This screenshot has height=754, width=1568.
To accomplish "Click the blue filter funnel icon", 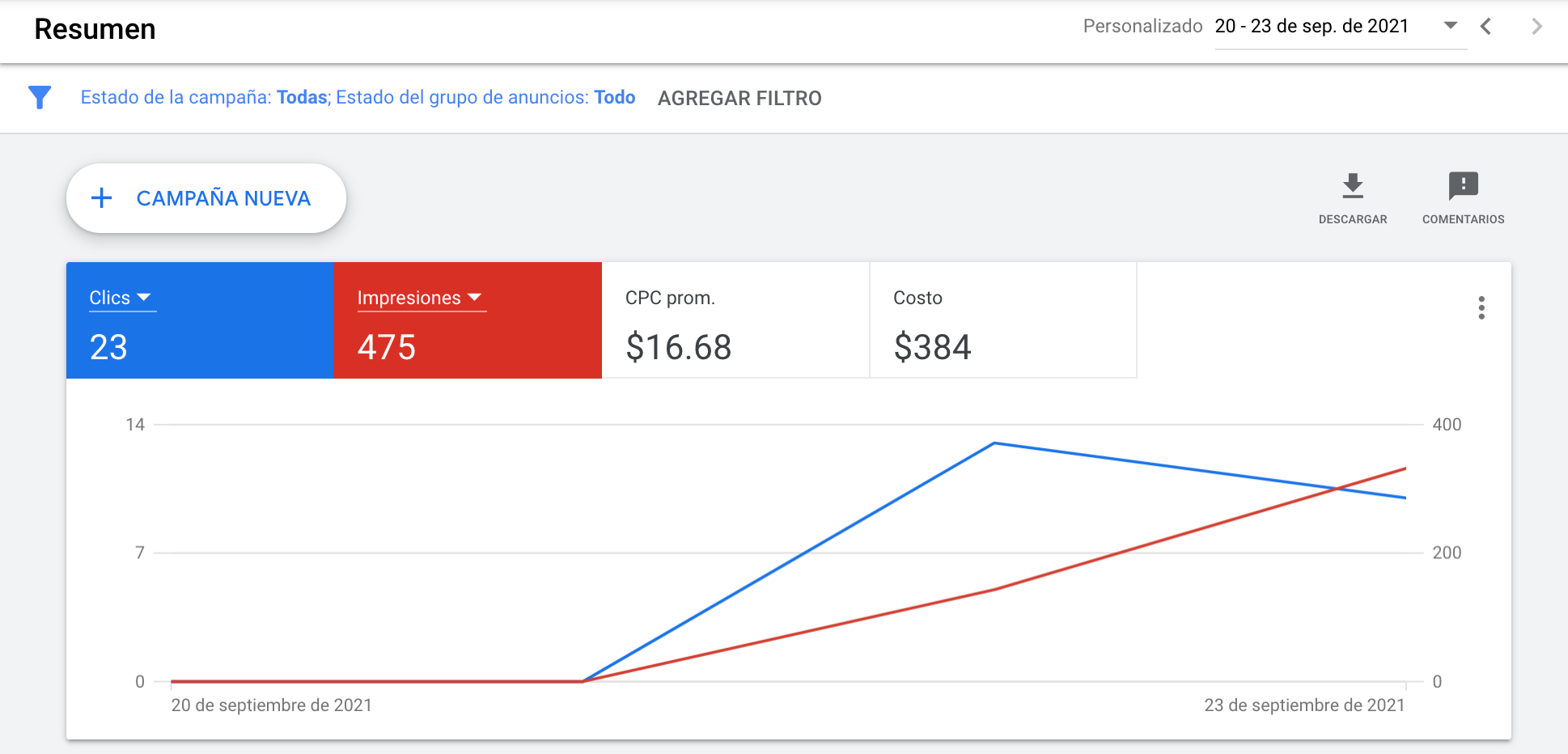I will [x=40, y=98].
